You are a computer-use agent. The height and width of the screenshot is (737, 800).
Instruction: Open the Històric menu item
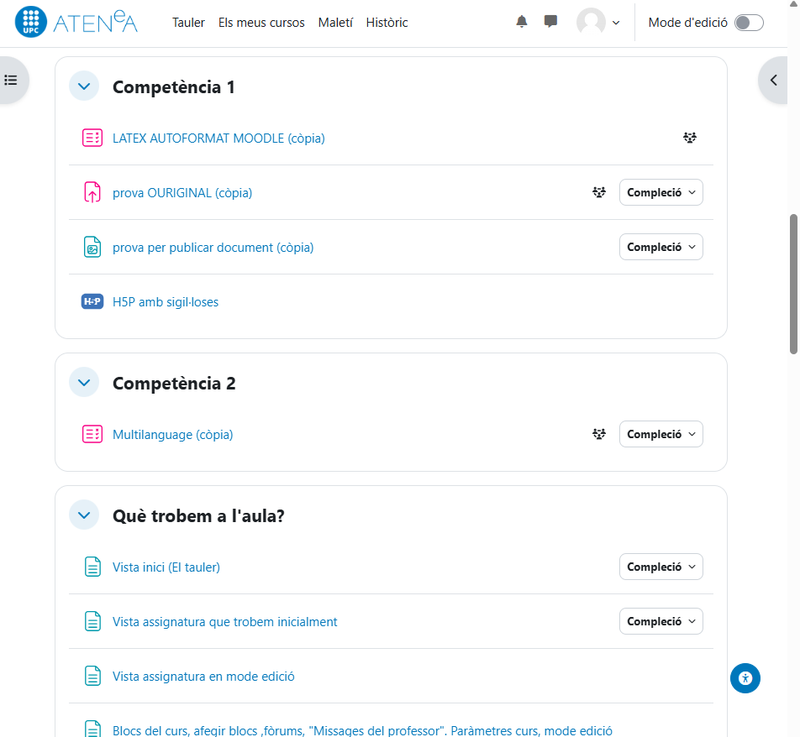coord(387,22)
